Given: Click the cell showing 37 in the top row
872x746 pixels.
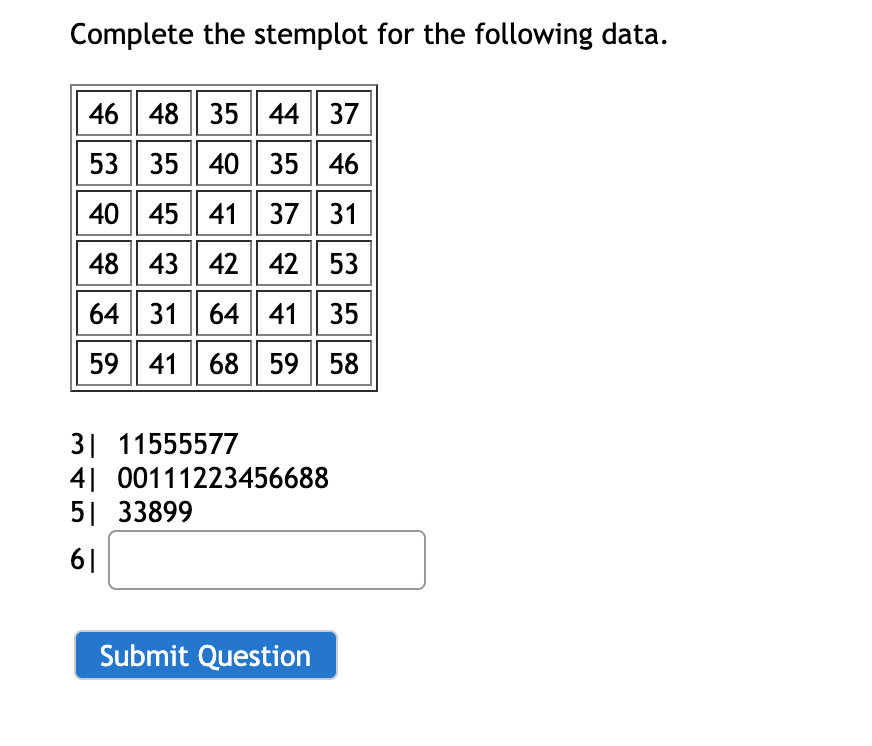Looking at the screenshot, I should [x=344, y=113].
